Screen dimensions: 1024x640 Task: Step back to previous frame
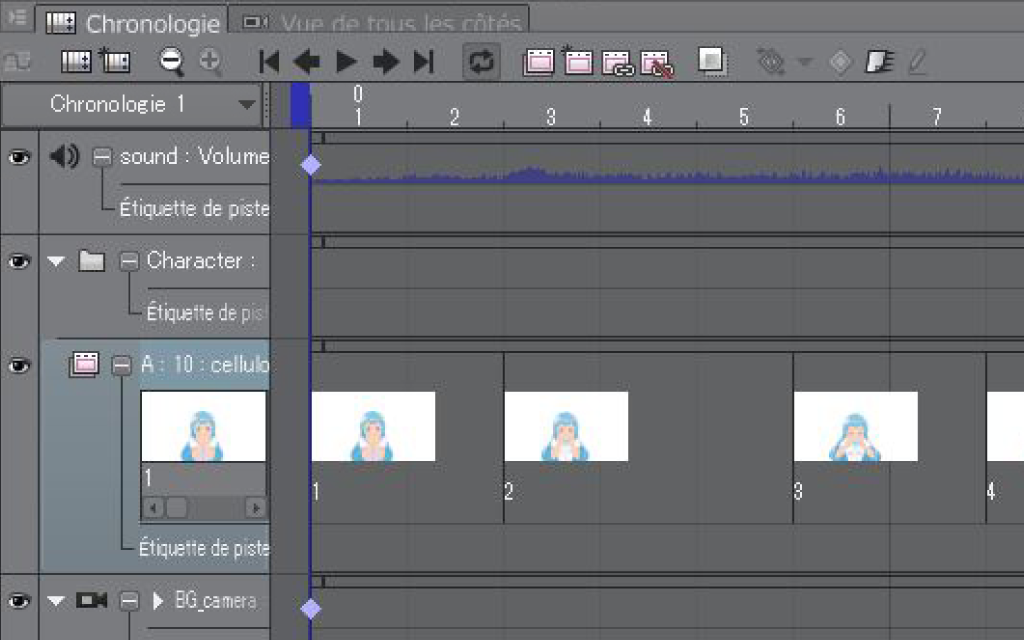307,62
